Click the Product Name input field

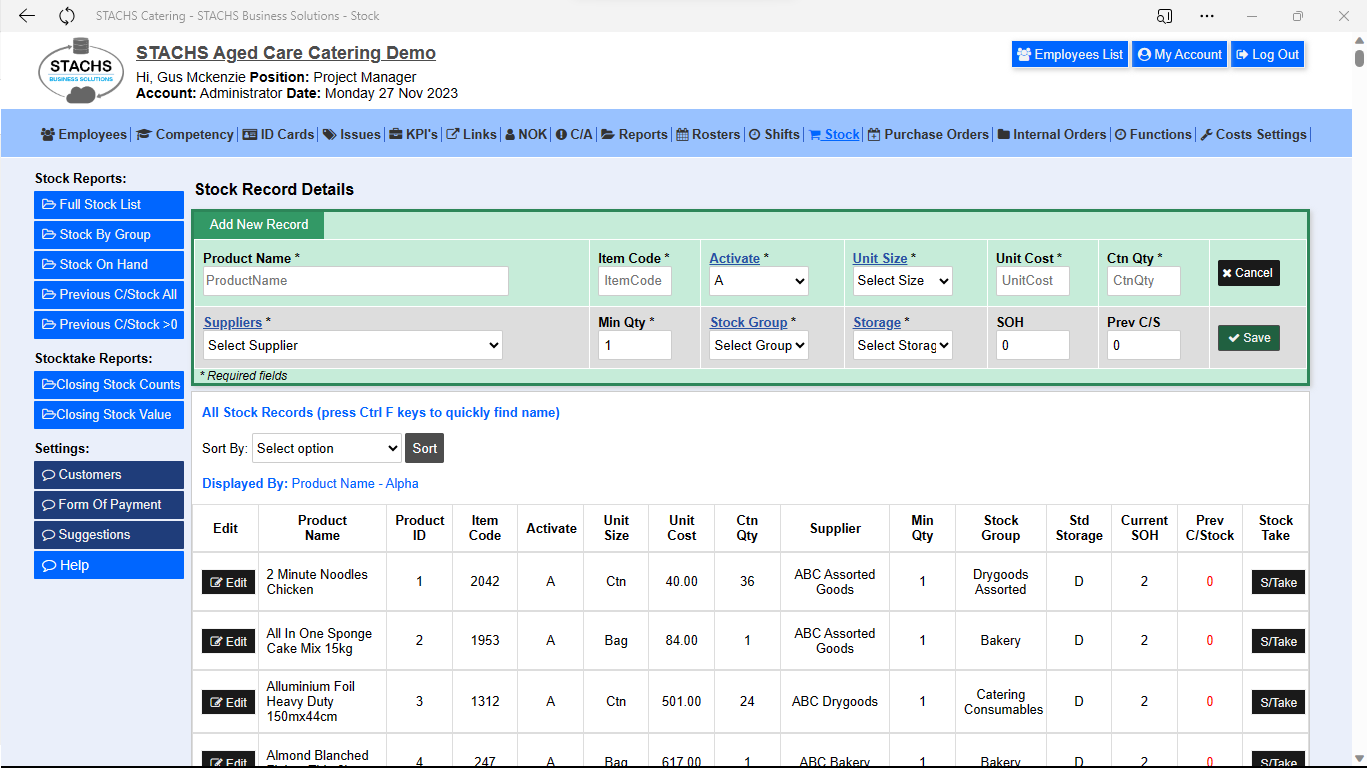[356, 281]
